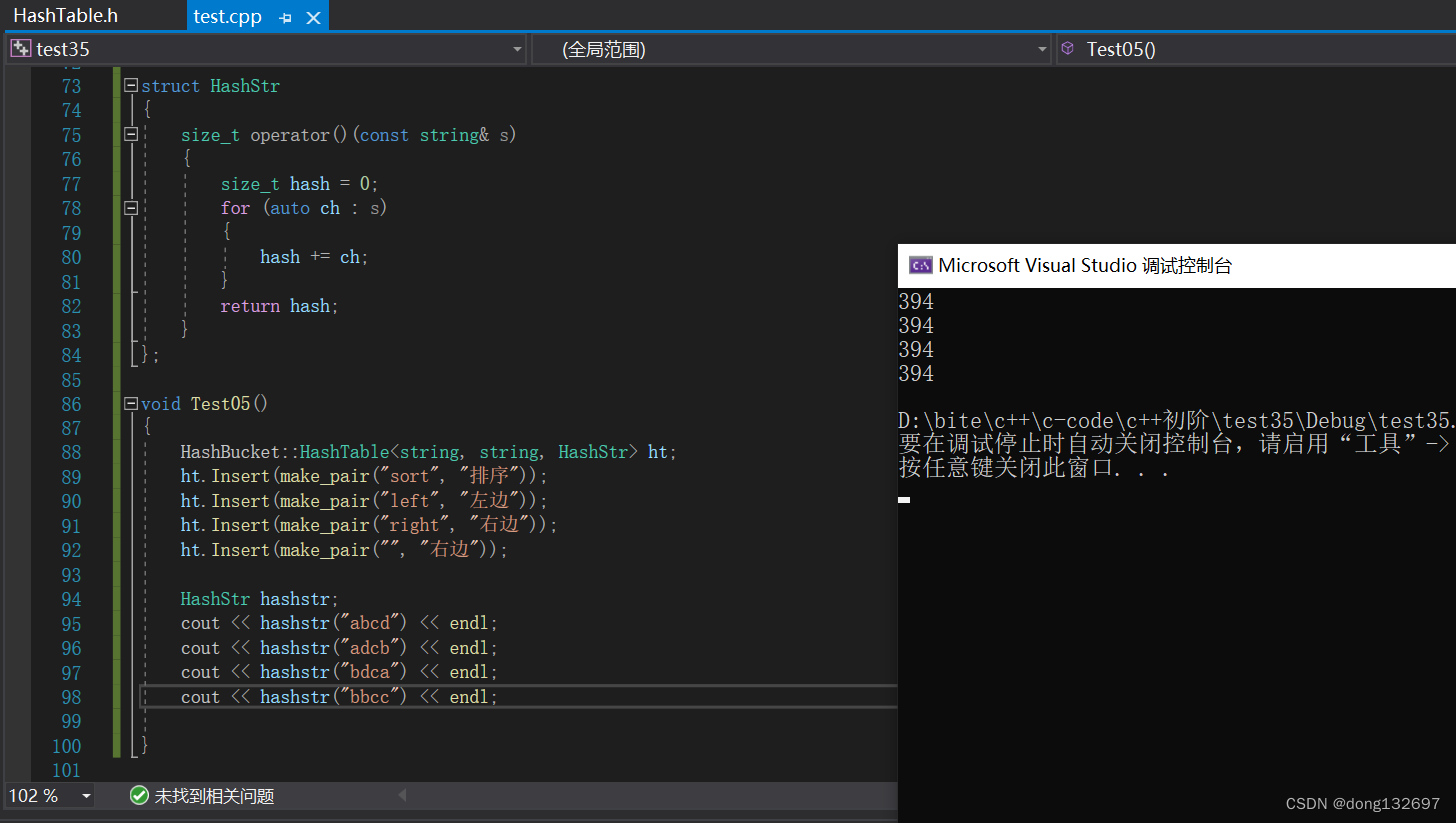Click the "abcd" string on line 95
This screenshot has width=1456, height=823.
coord(370,623)
